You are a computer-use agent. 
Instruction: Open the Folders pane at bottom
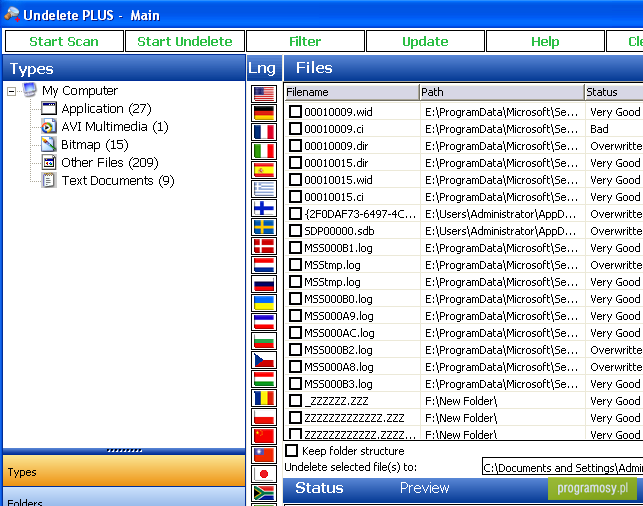pyautogui.click(x=124, y=498)
